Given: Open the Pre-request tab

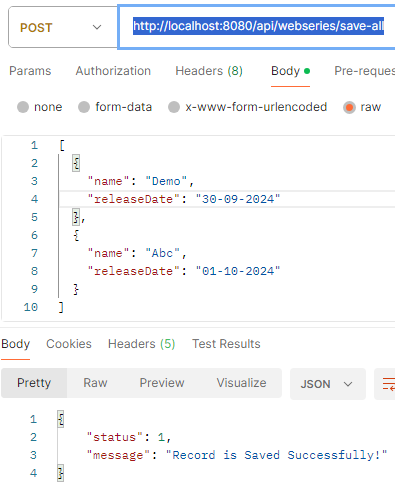Looking at the screenshot, I should tap(364, 71).
